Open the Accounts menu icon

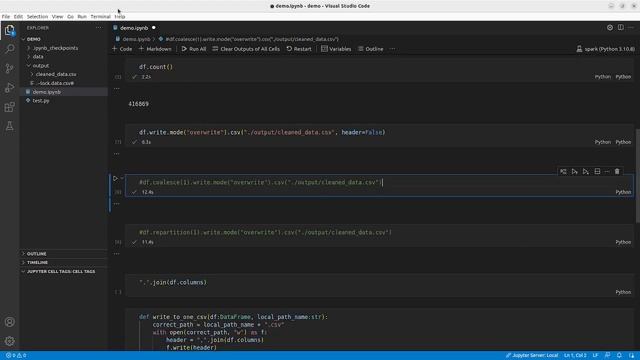point(9,322)
